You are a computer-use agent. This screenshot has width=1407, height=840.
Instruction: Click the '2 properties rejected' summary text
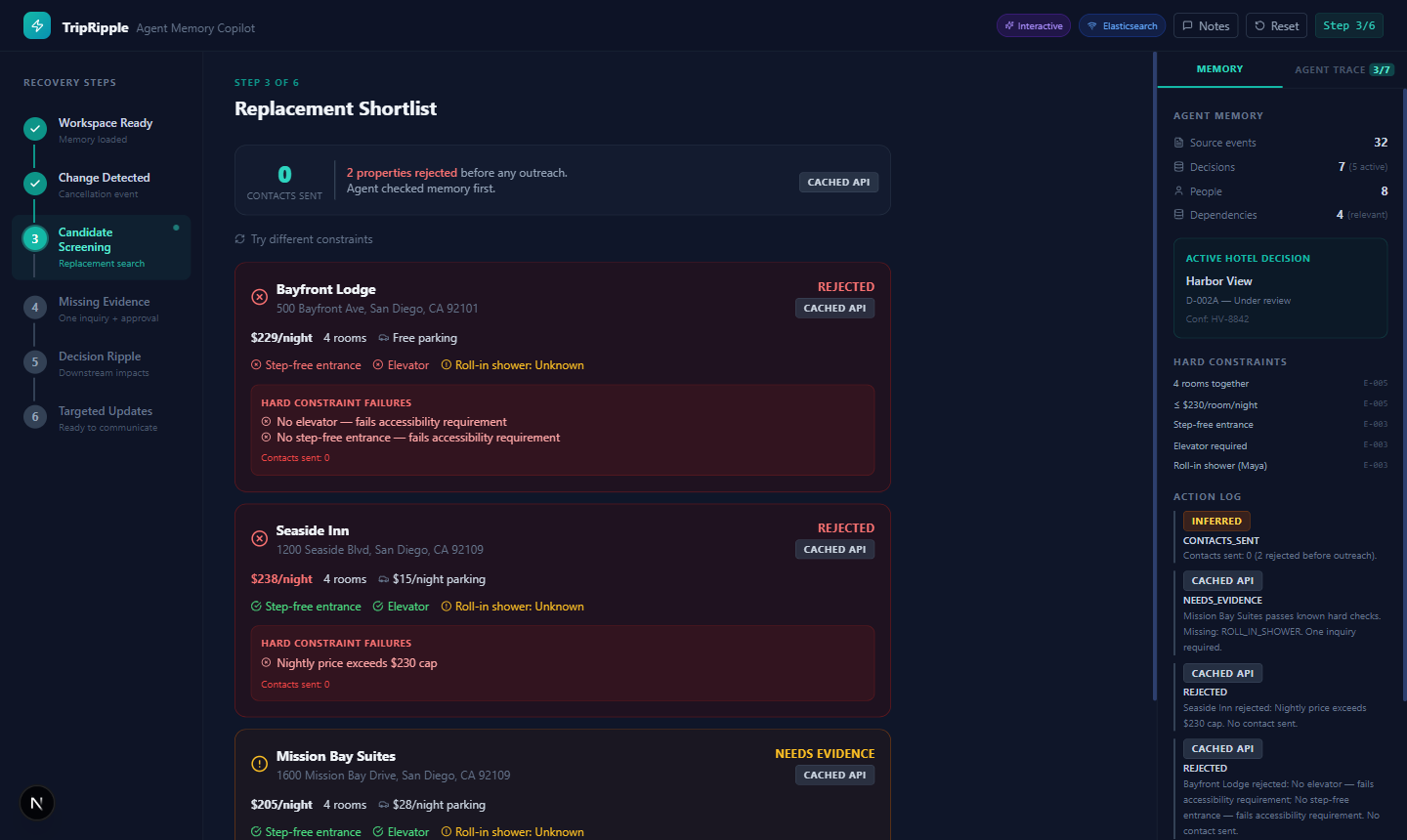(402, 173)
